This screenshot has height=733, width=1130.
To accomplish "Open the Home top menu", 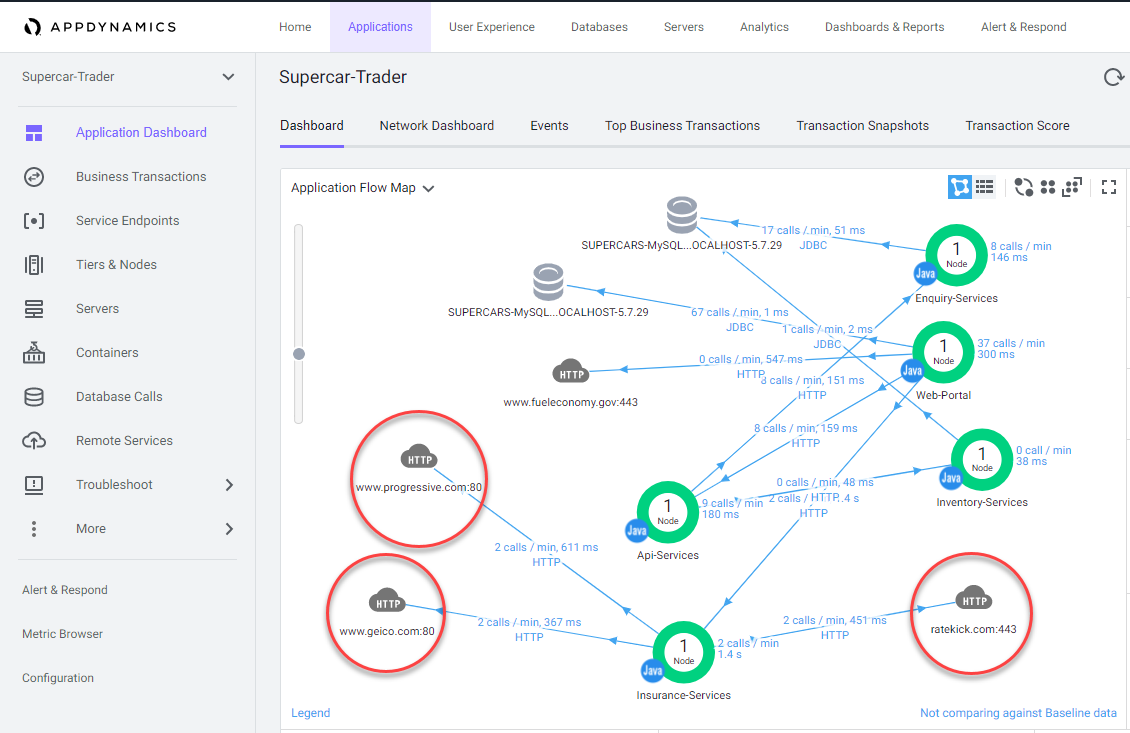I will tap(295, 27).
